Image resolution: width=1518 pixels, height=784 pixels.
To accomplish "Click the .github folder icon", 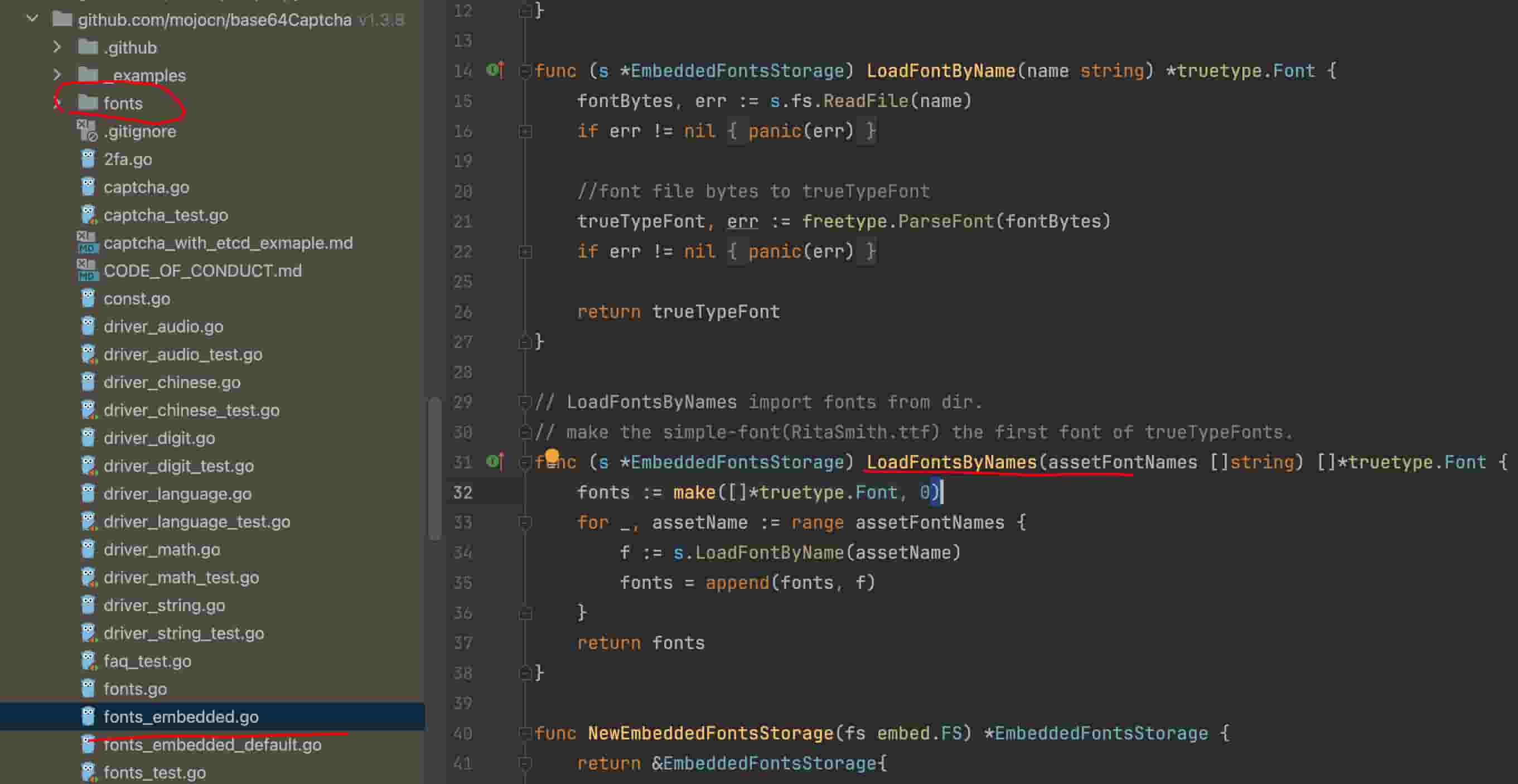I will [x=88, y=47].
